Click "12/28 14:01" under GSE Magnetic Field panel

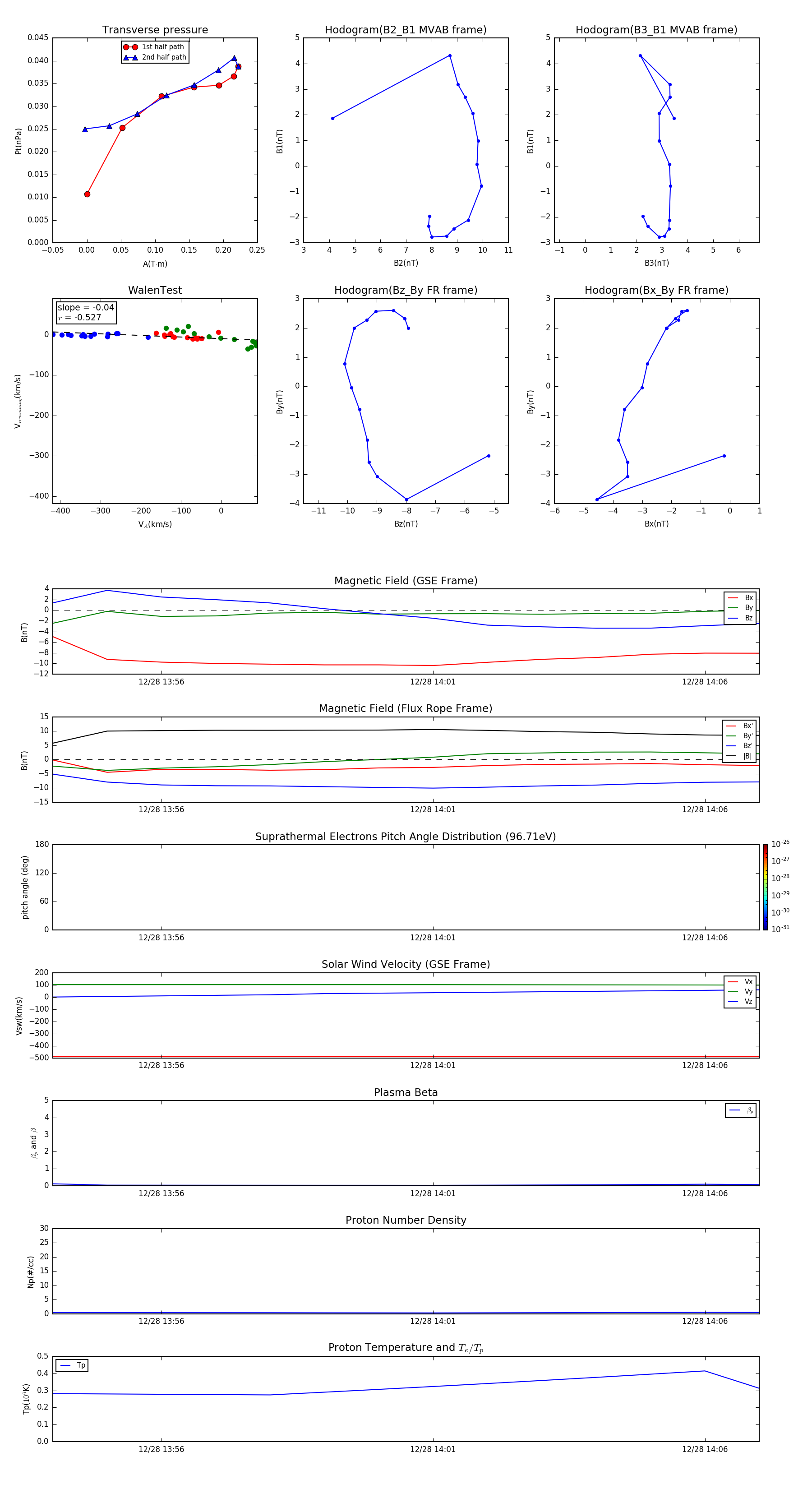coord(433,681)
